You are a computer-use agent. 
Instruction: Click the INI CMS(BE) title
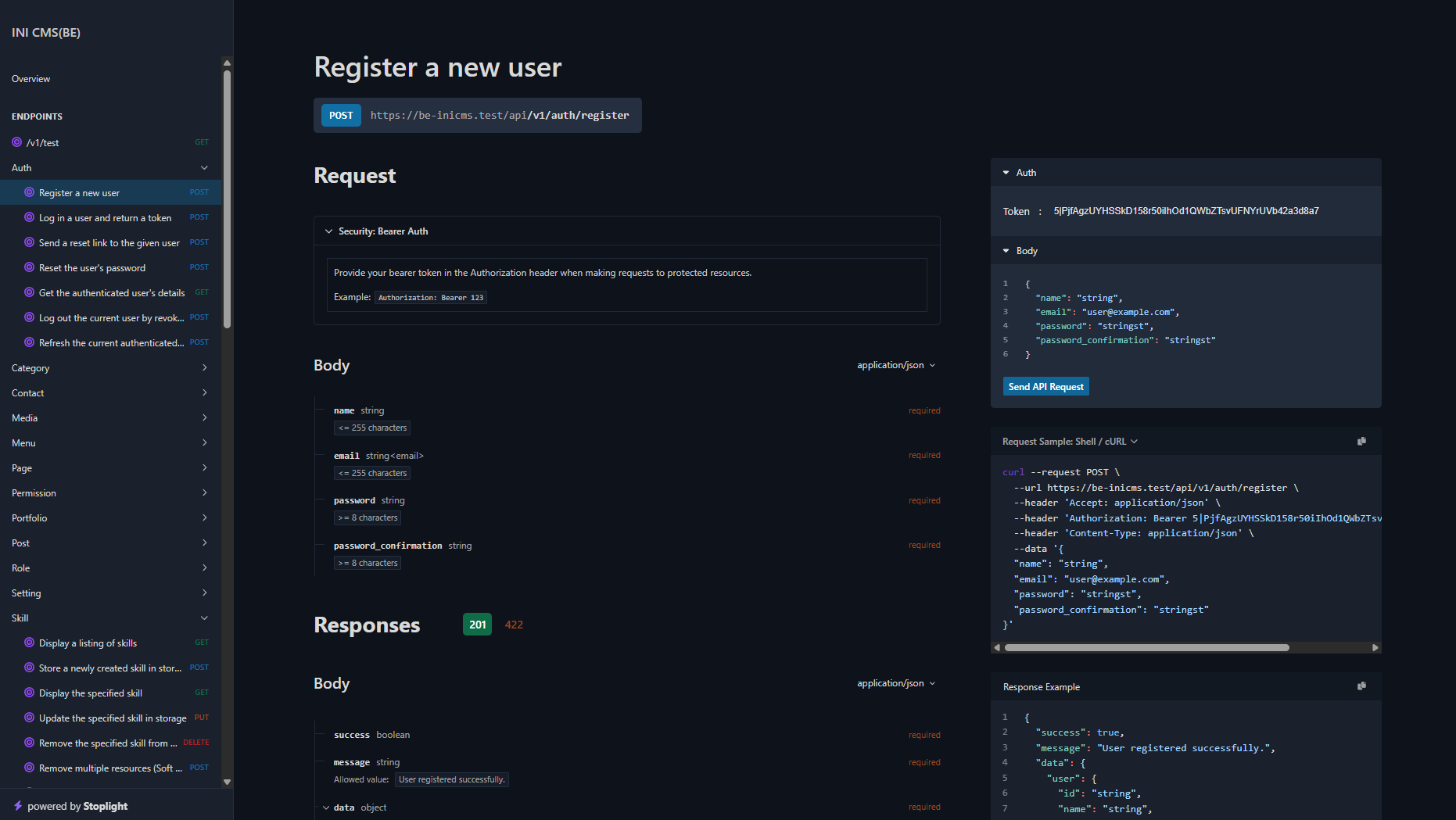(x=46, y=33)
